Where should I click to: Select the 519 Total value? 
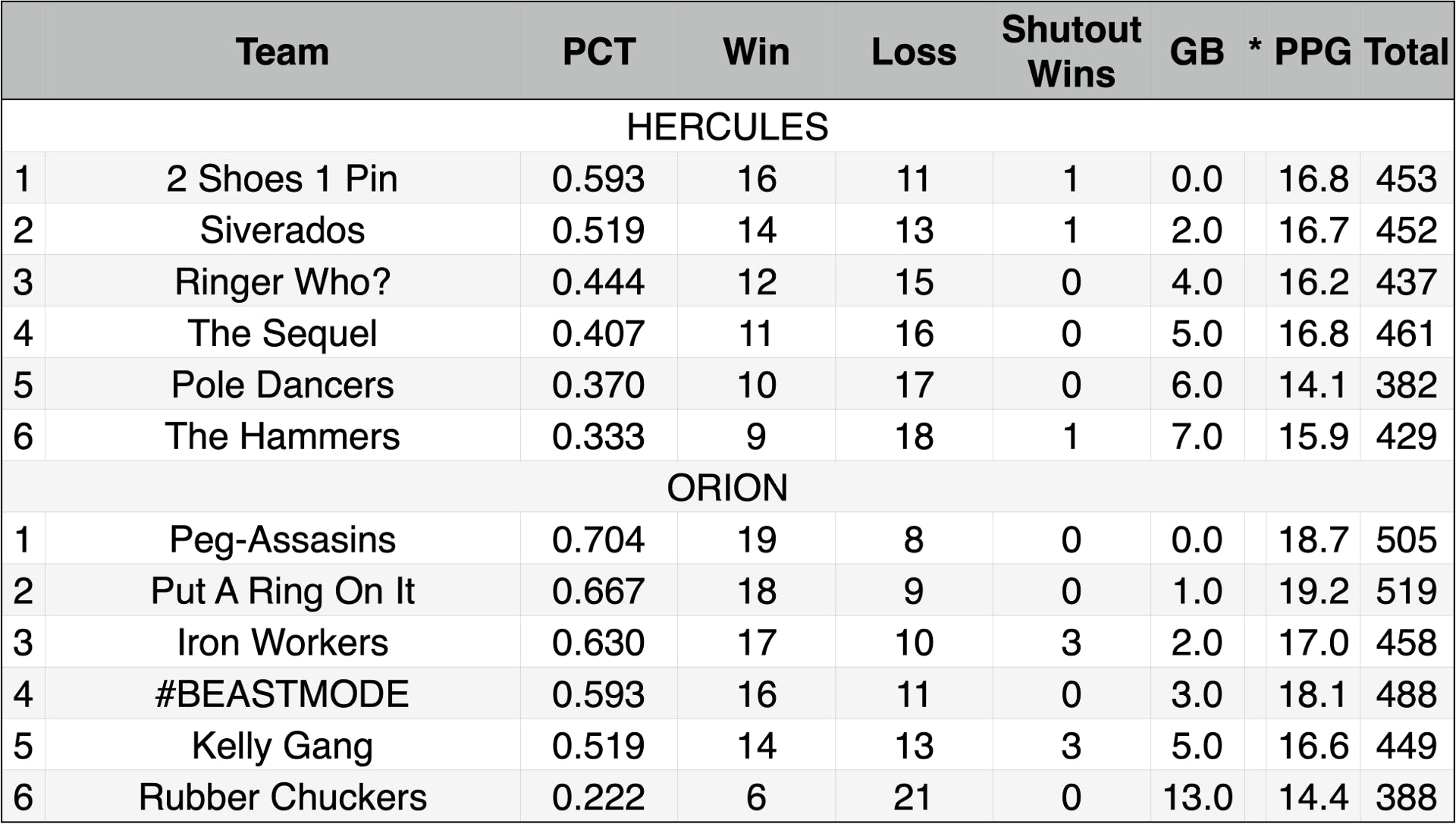click(x=1407, y=591)
